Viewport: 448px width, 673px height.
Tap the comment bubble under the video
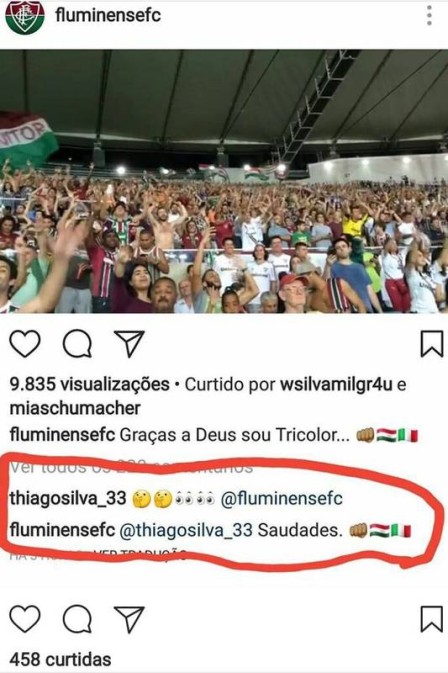click(77, 344)
